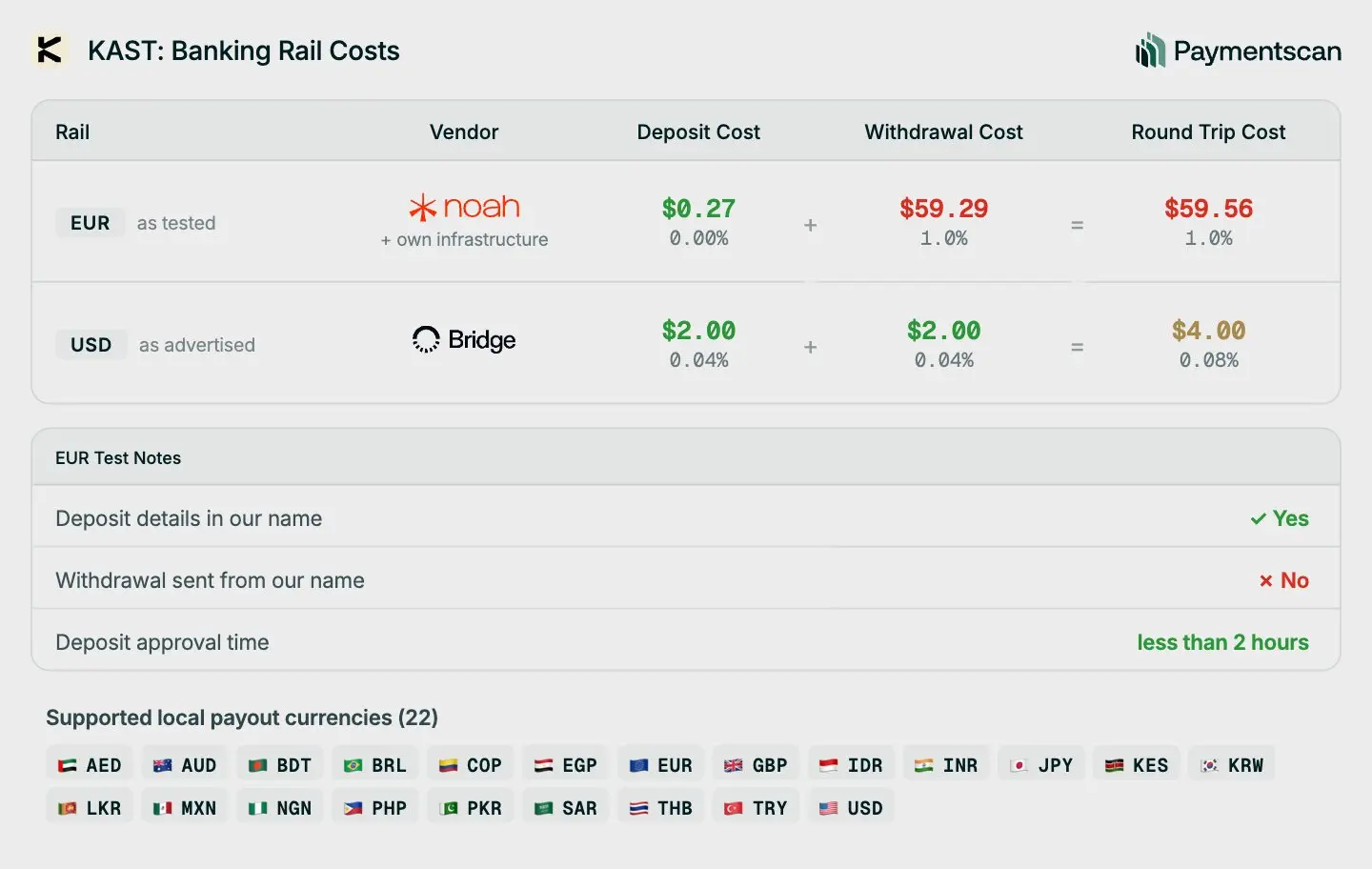Click the KAST: Banking Rail Costs title
Image resolution: width=1372 pixels, height=869 pixels.
[x=244, y=51]
